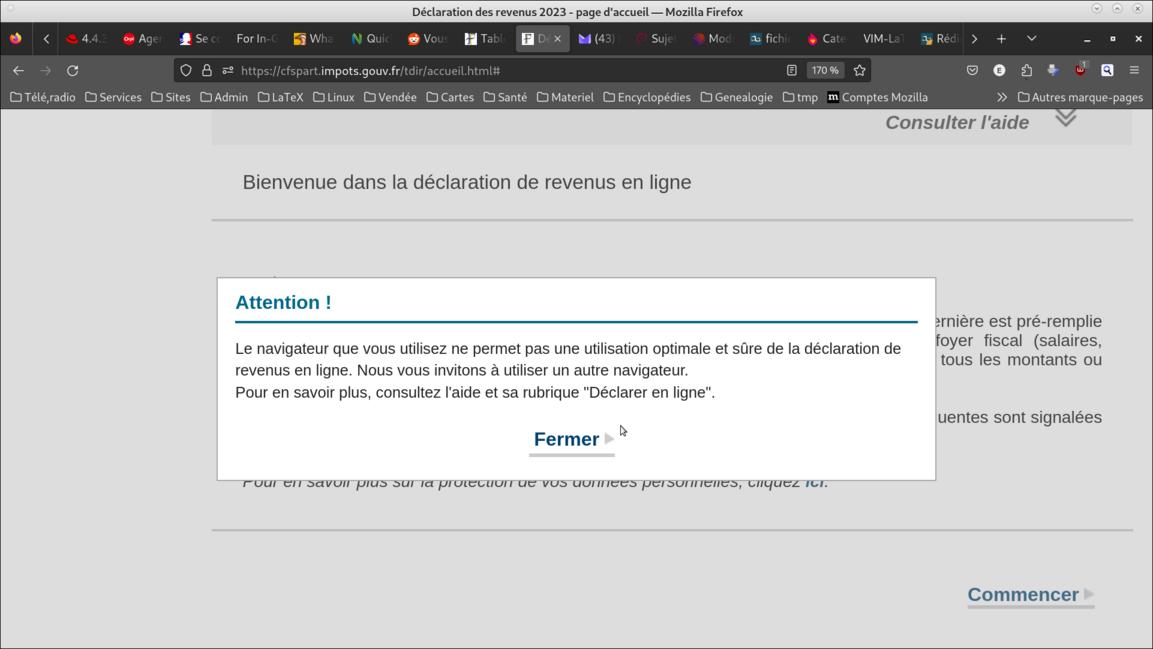Viewport: 1153px width, 649px height.
Task: Open the extensions puzzle icon
Action: click(1026, 70)
